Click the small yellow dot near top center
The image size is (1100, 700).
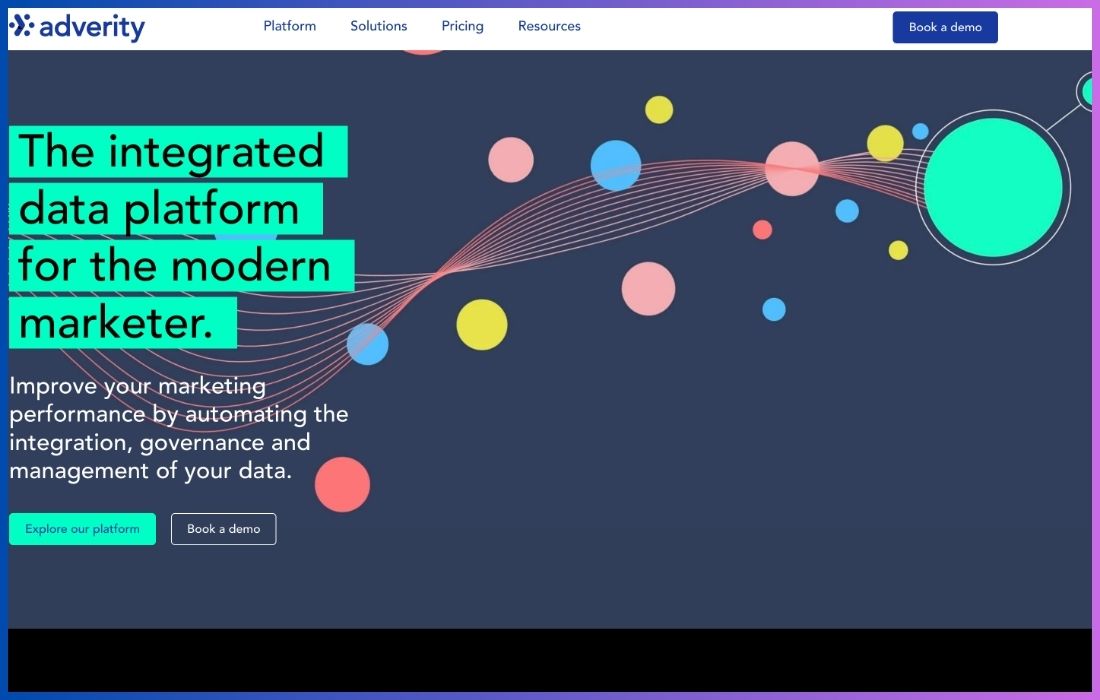660,110
